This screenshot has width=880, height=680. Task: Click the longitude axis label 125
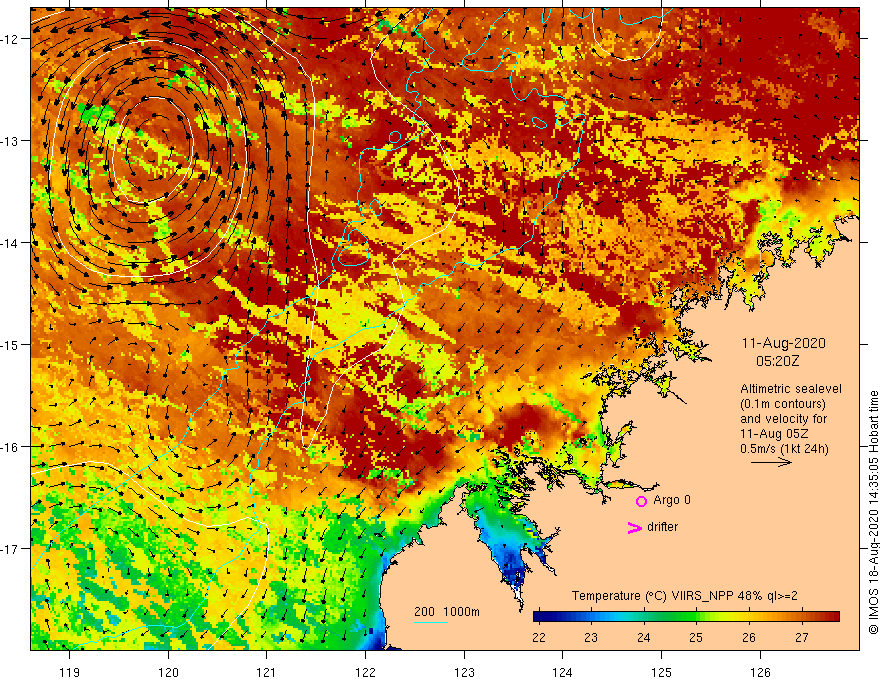(661, 672)
